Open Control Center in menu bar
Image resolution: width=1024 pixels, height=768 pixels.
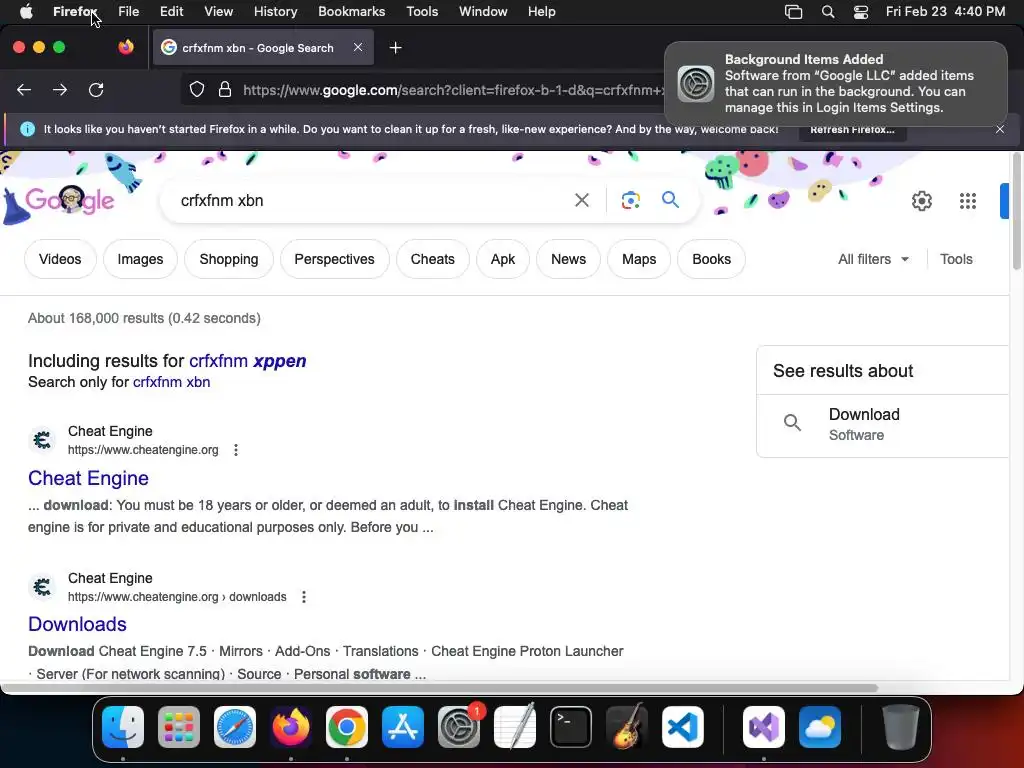coord(861,12)
